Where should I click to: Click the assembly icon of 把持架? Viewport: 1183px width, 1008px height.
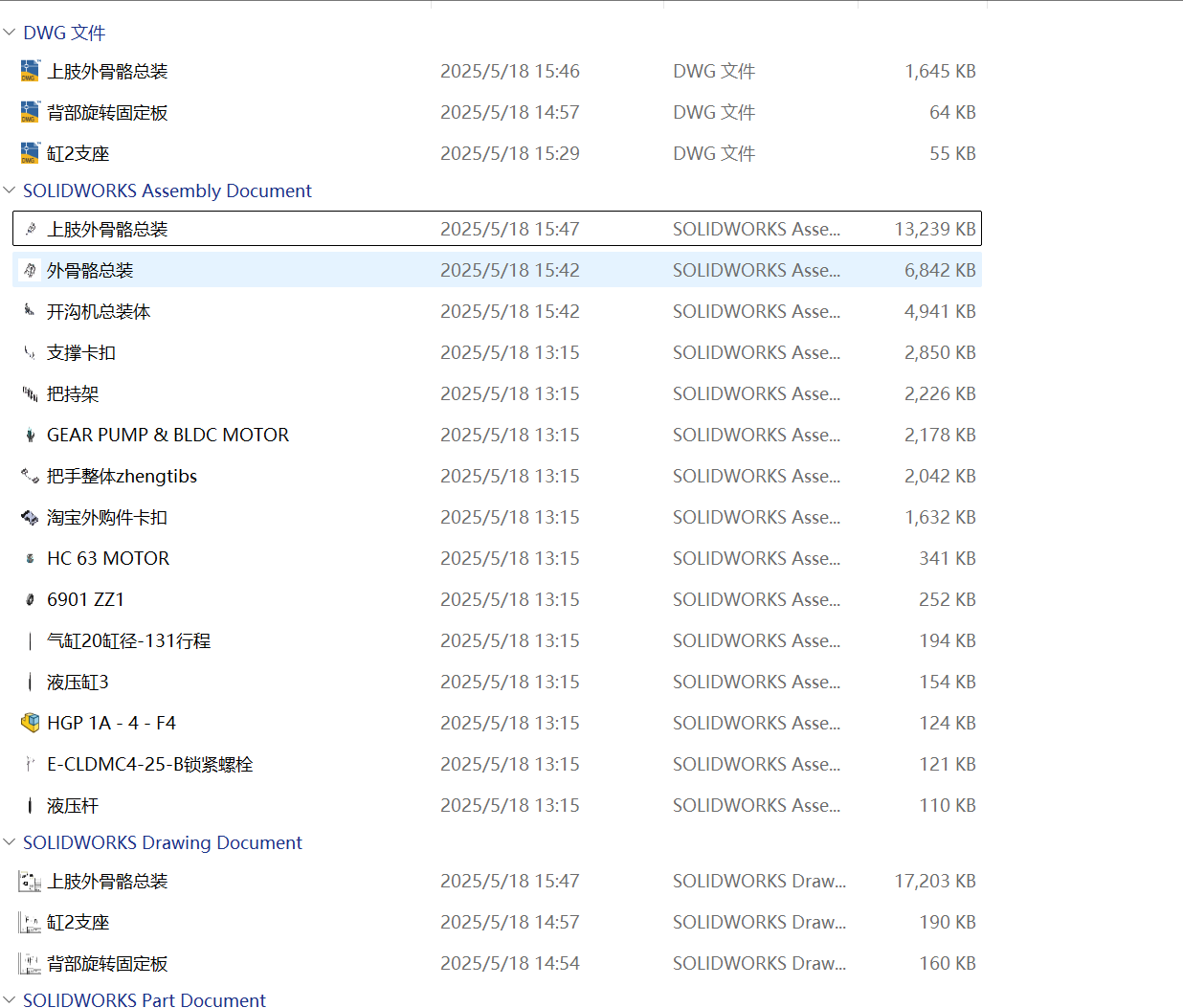tap(30, 393)
